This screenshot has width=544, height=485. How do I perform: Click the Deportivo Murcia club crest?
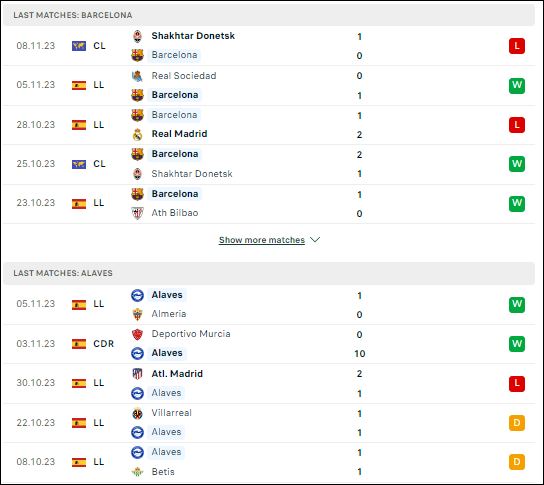(137, 334)
